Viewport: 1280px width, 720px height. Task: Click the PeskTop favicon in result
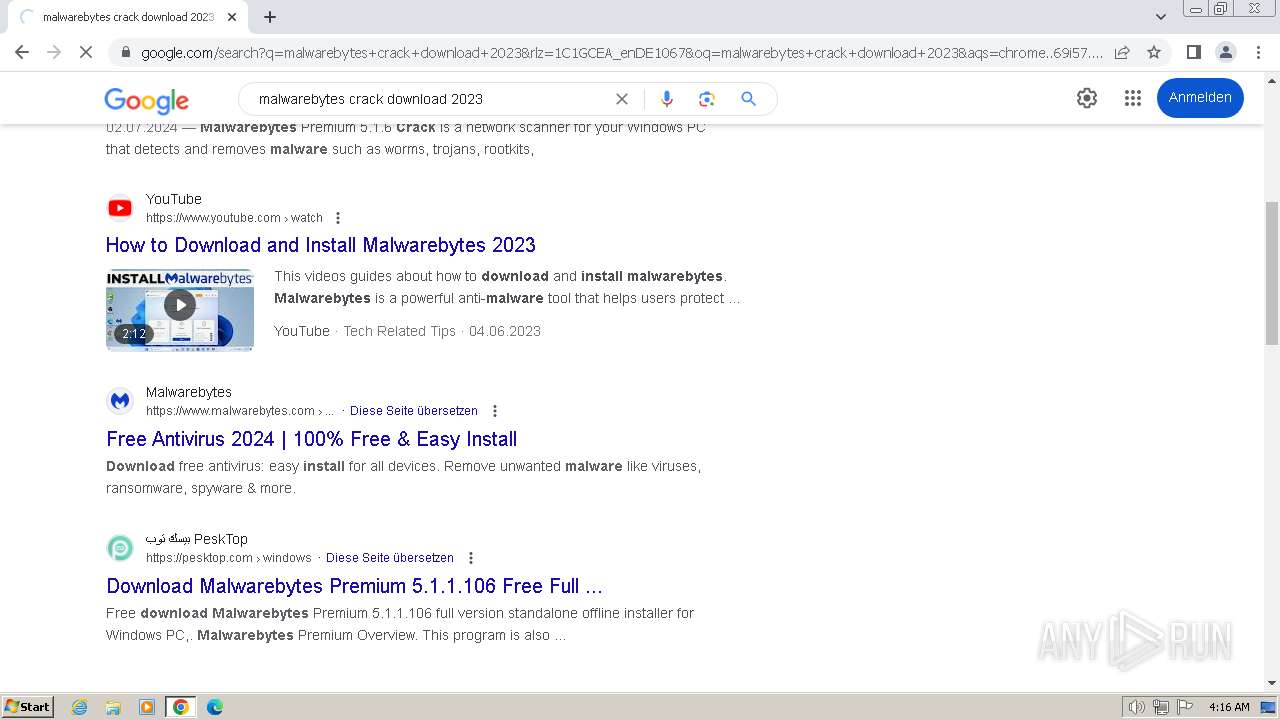click(120, 548)
